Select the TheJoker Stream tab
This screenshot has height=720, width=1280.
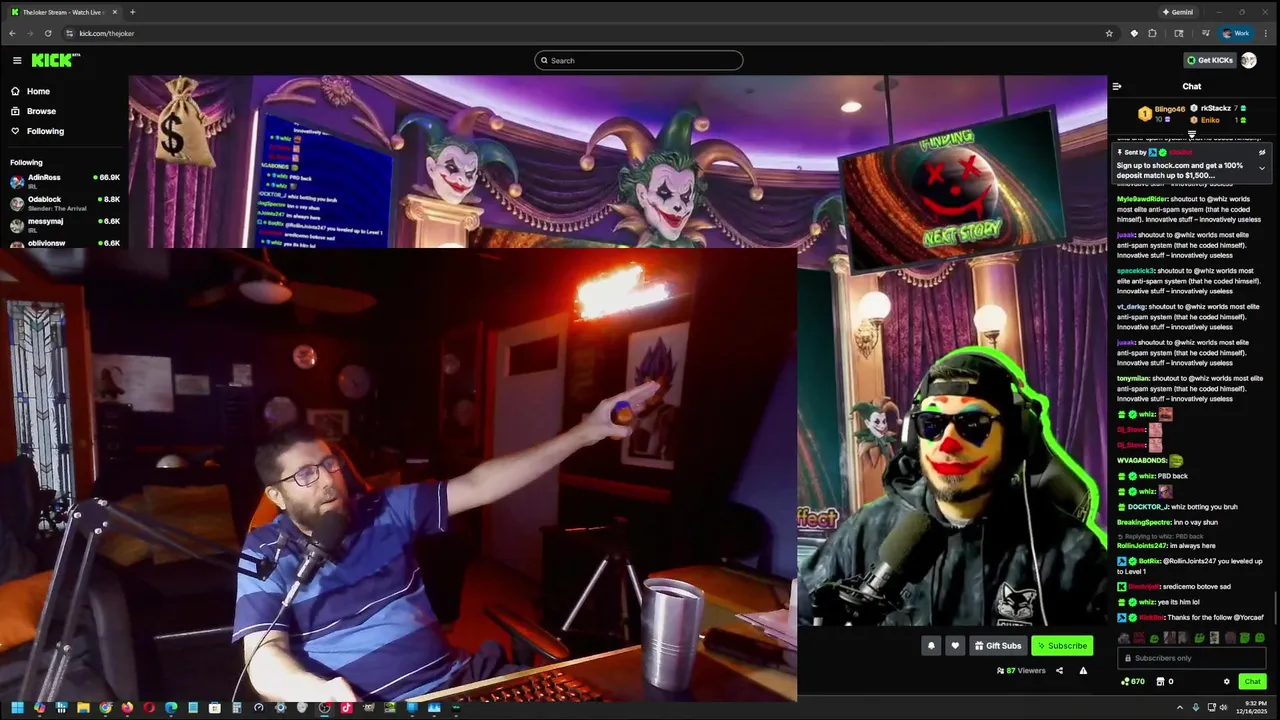click(63, 12)
